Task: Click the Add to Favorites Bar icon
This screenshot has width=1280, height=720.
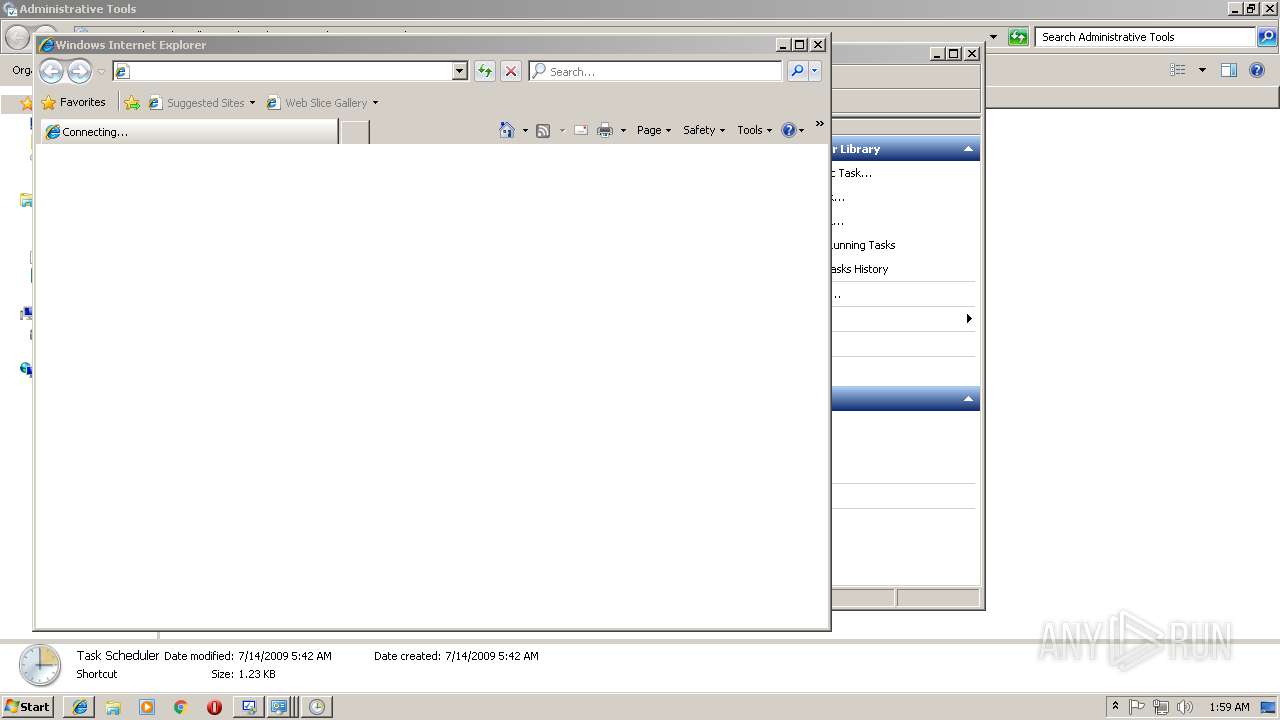Action: (132, 102)
